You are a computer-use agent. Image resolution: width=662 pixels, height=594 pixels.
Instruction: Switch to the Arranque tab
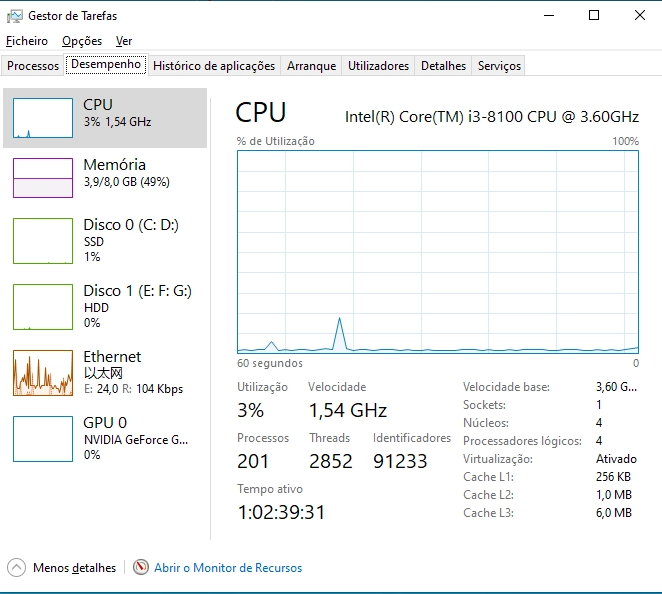click(312, 66)
